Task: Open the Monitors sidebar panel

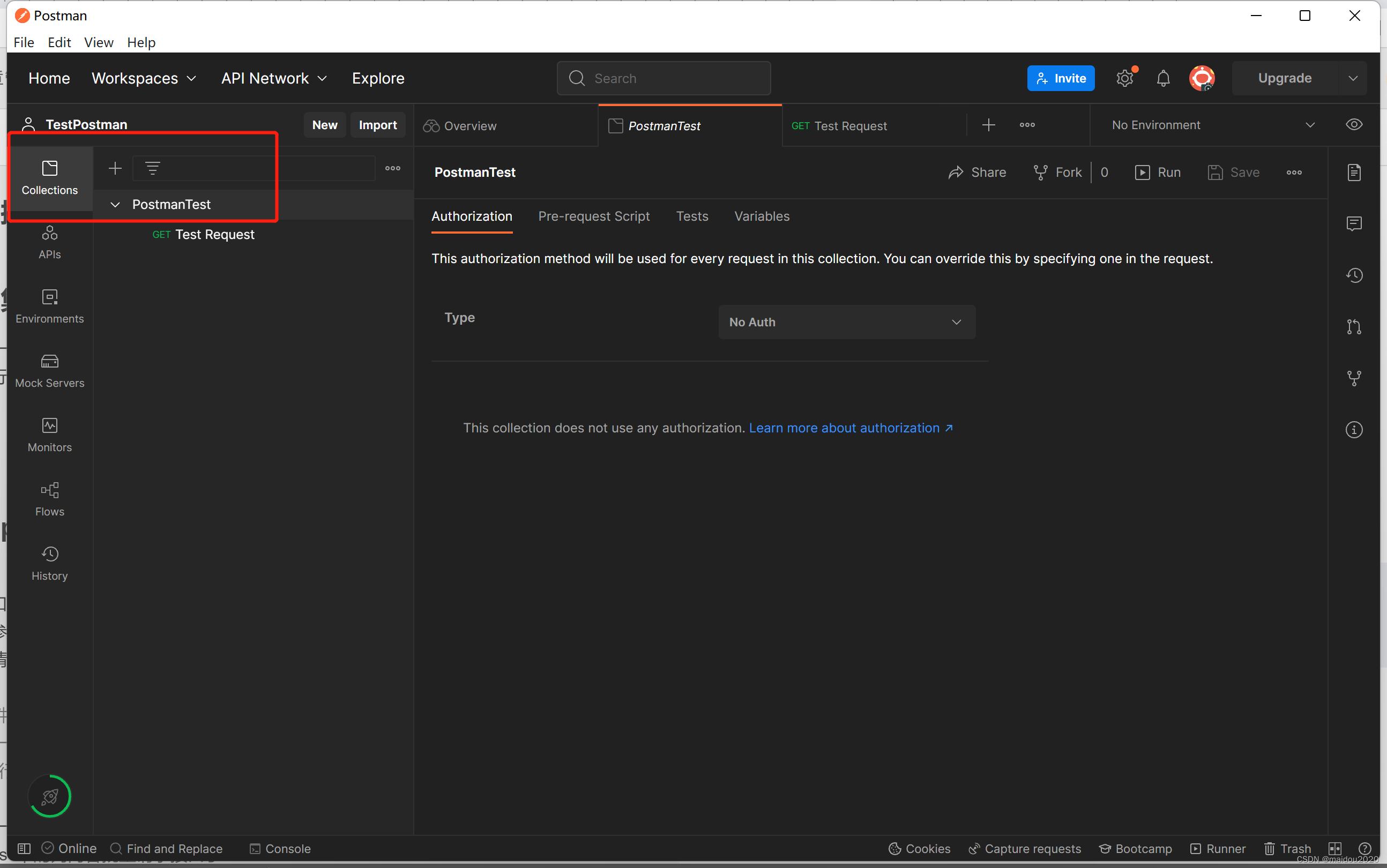Action: click(x=49, y=435)
